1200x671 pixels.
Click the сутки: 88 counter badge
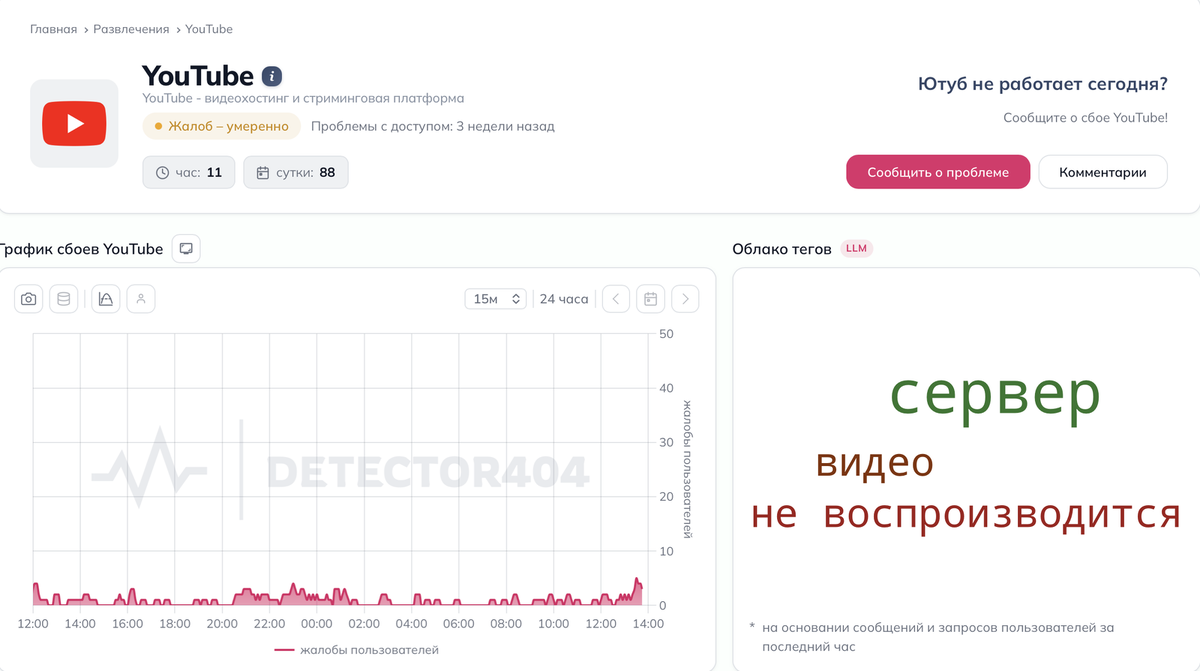coord(296,172)
